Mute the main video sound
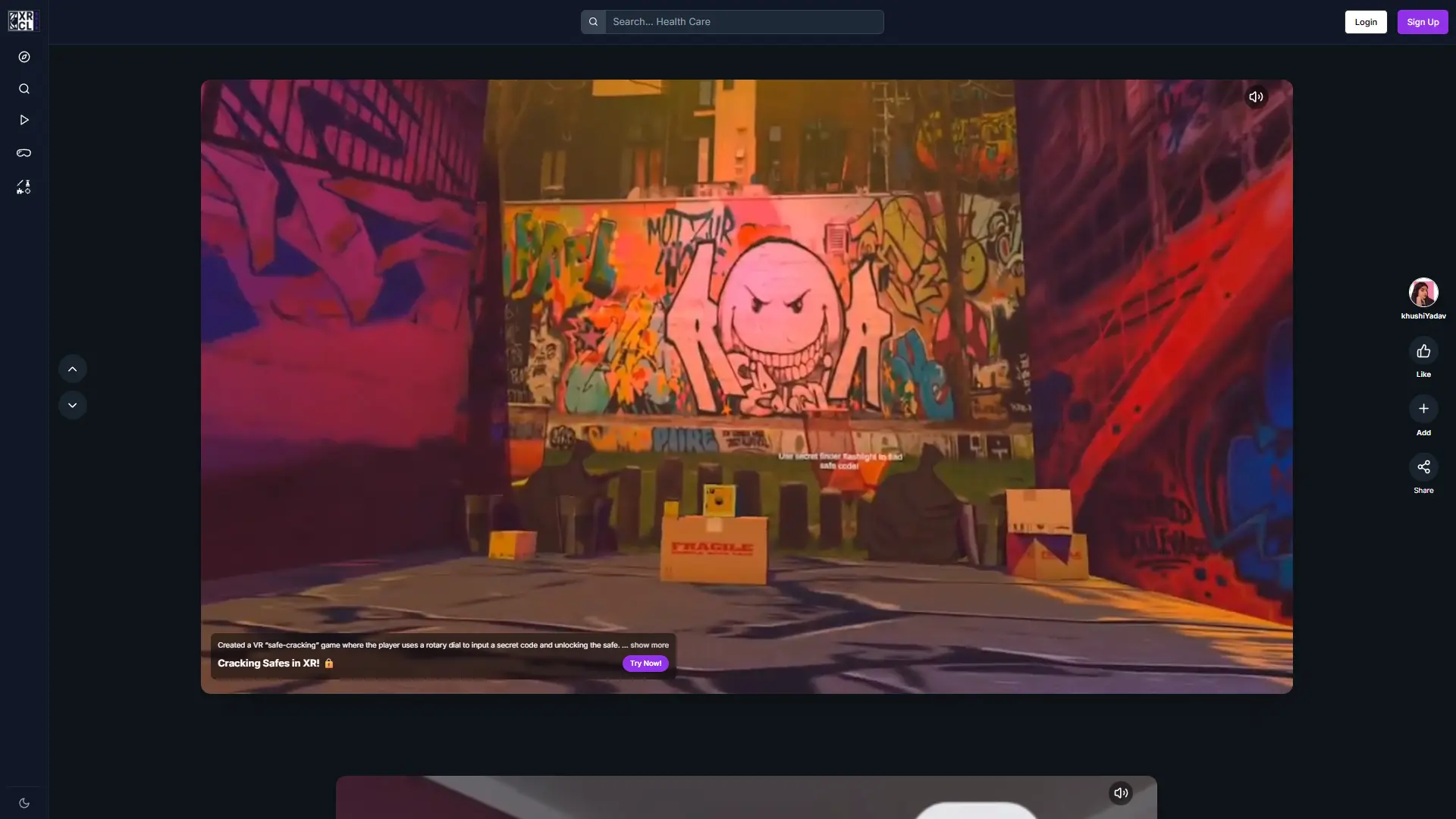The height and width of the screenshot is (819, 1456). click(1256, 96)
